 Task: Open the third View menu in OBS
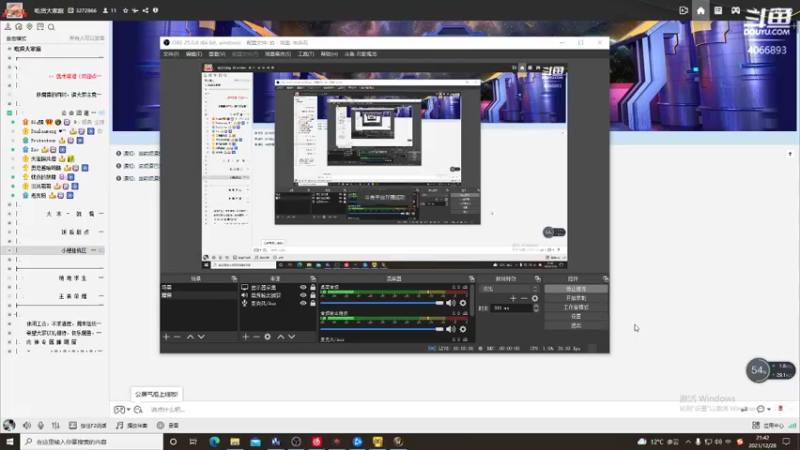coord(217,54)
